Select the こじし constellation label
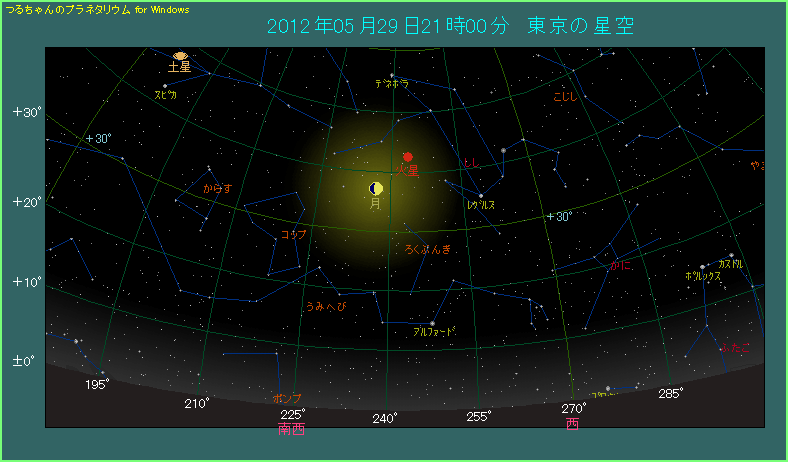The image size is (788, 462). pyautogui.click(x=565, y=98)
